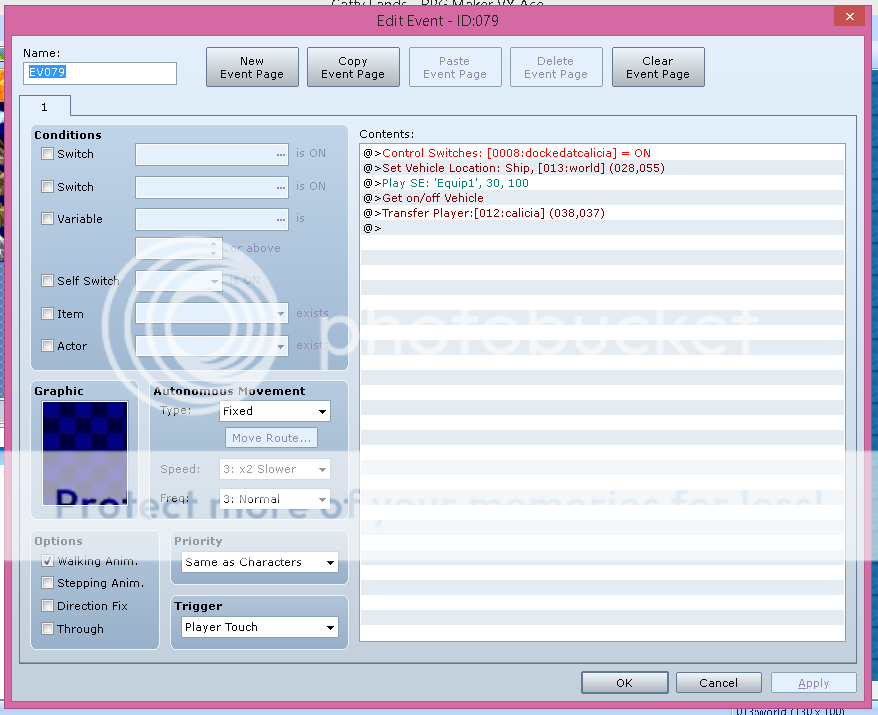Enable the Variable condition checkbox

click(x=48, y=219)
